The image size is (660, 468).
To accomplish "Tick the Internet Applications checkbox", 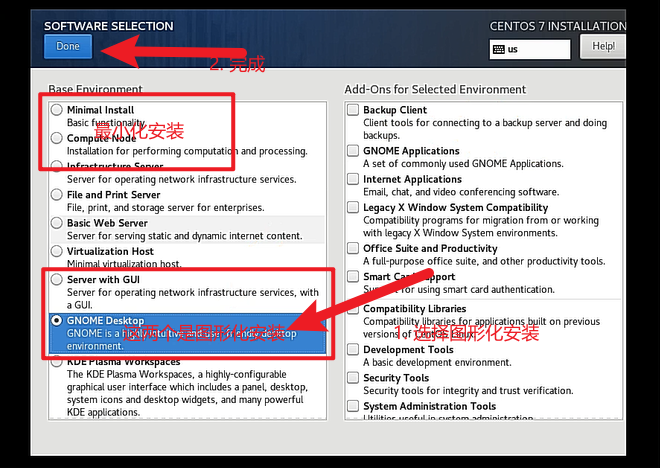I will 353,179.
